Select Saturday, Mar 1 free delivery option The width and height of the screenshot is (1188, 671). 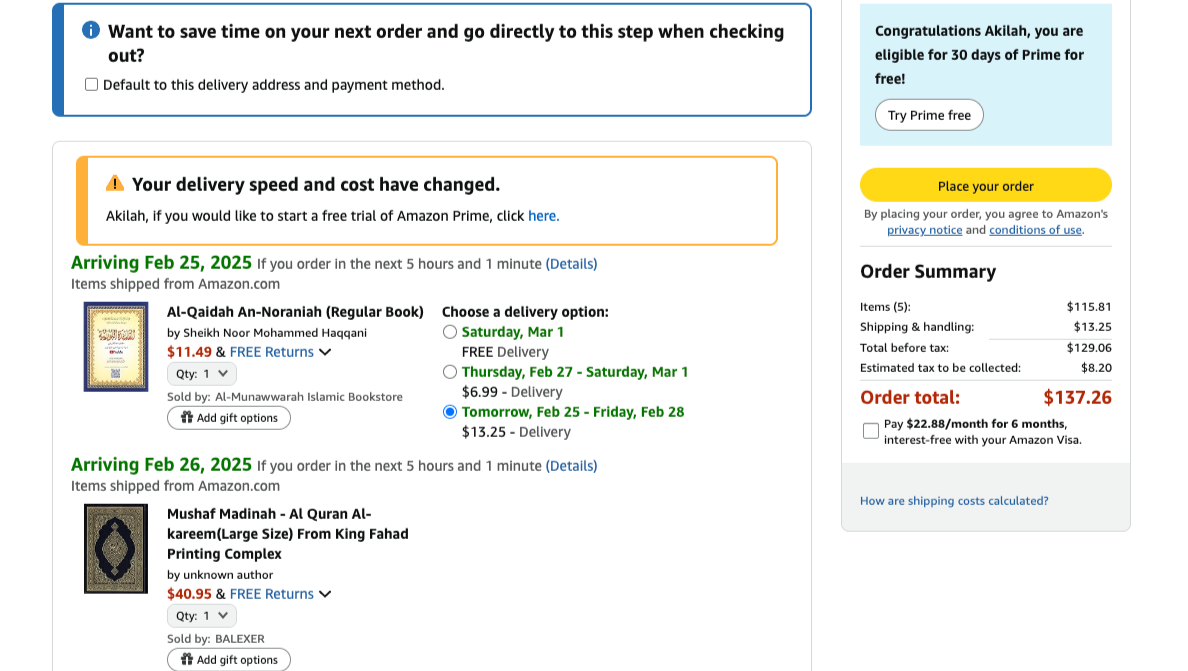[x=450, y=332]
